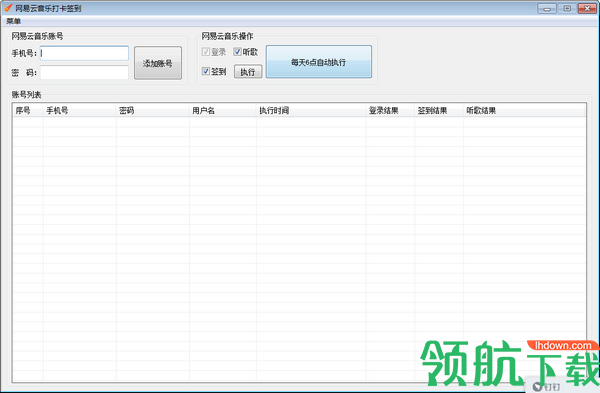Click the 用户名 column header
This screenshot has height=393, width=600.
tap(223, 111)
